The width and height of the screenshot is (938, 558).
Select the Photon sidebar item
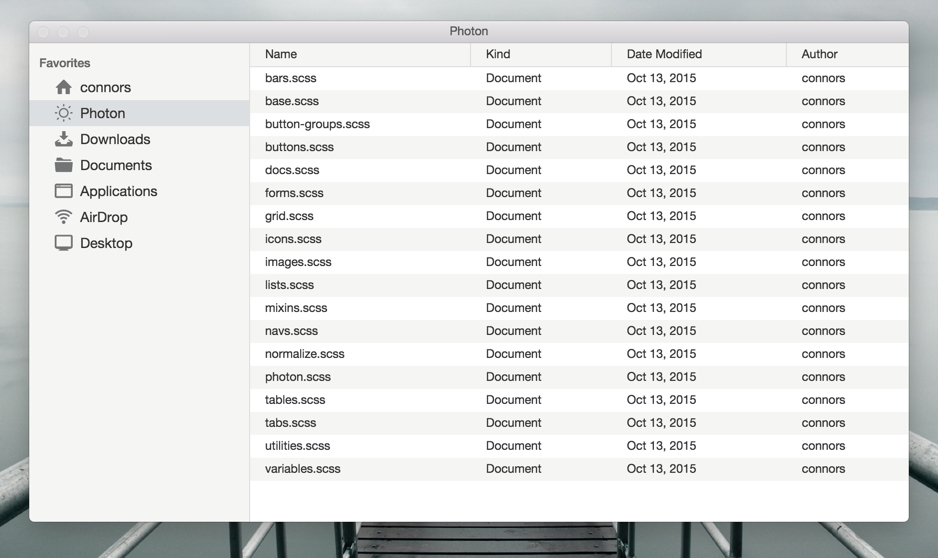139,113
